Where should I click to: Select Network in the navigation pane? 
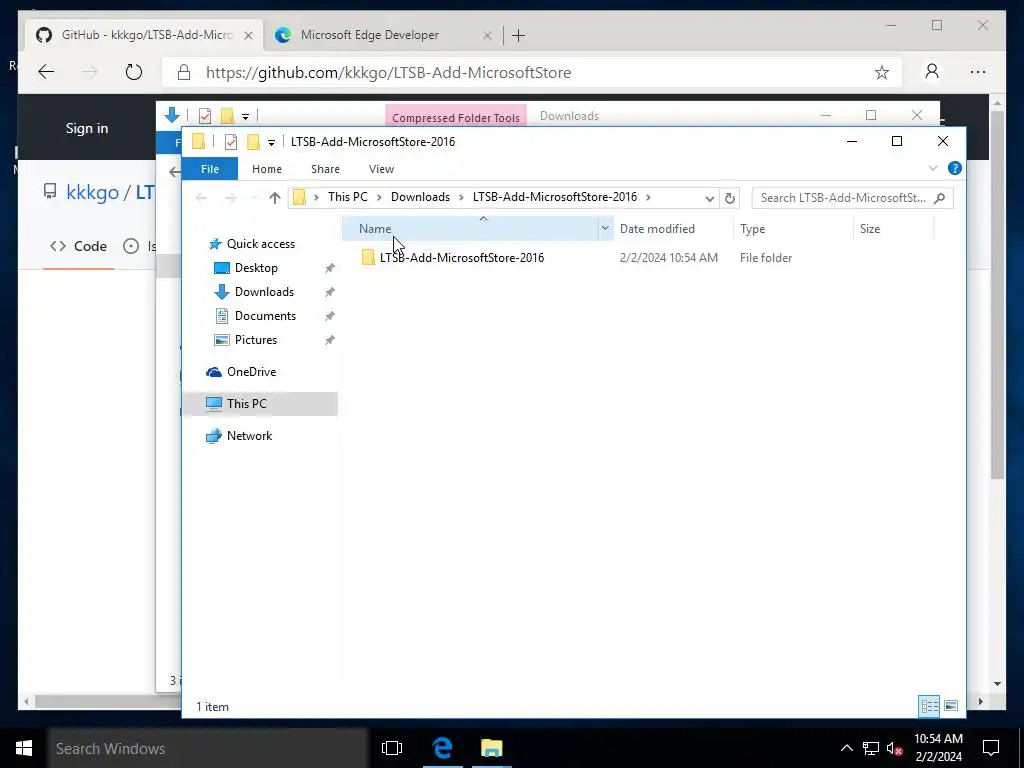pos(249,436)
